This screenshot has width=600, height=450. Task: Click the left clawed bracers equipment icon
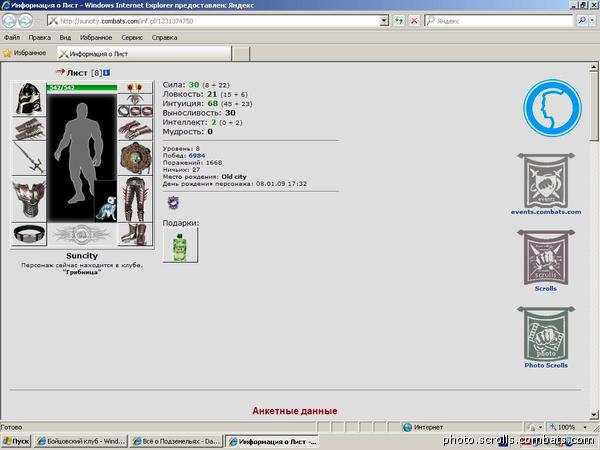pyautogui.click(x=29, y=129)
